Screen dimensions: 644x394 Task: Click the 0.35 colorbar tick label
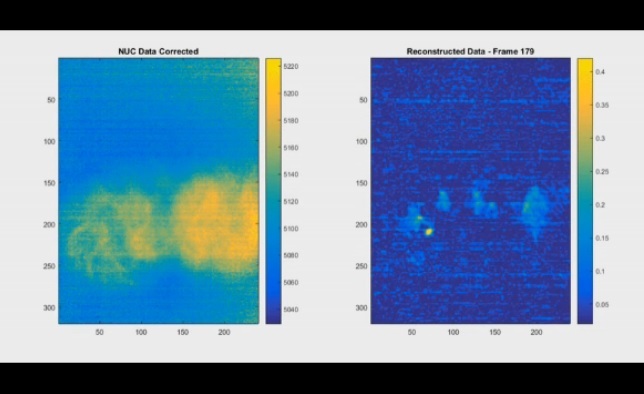602,105
